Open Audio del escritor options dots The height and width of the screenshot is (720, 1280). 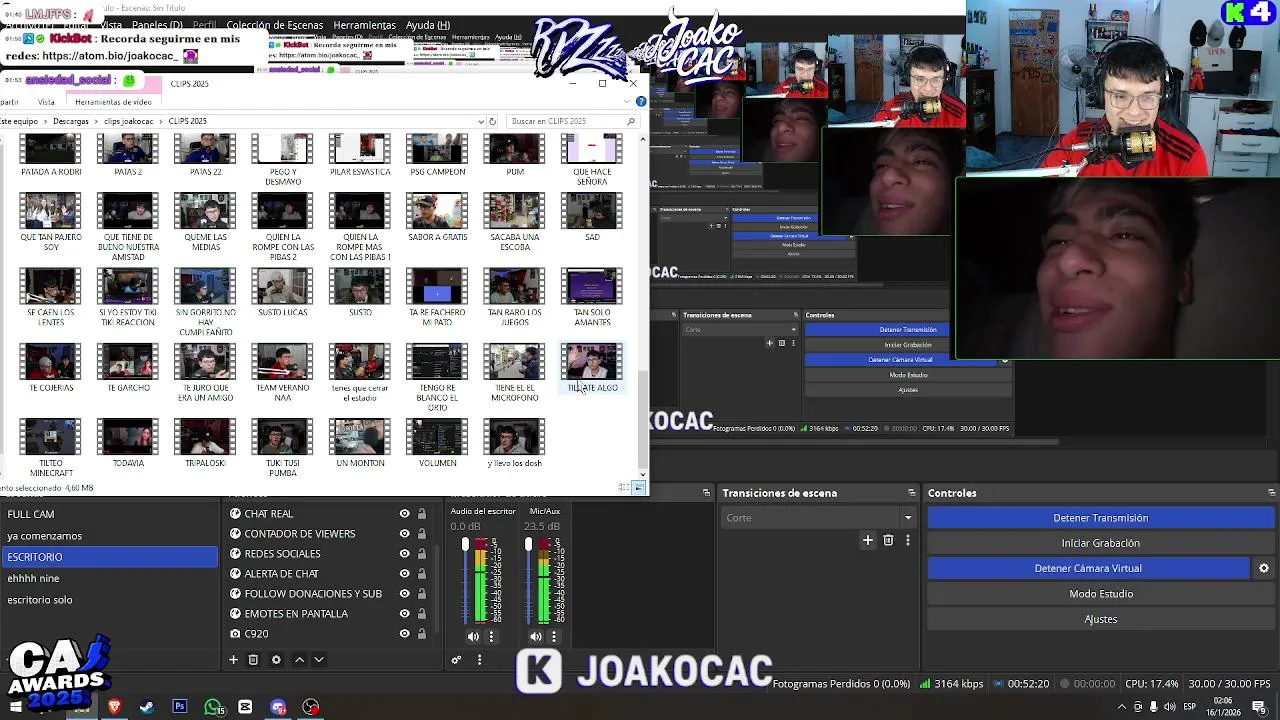pos(491,637)
